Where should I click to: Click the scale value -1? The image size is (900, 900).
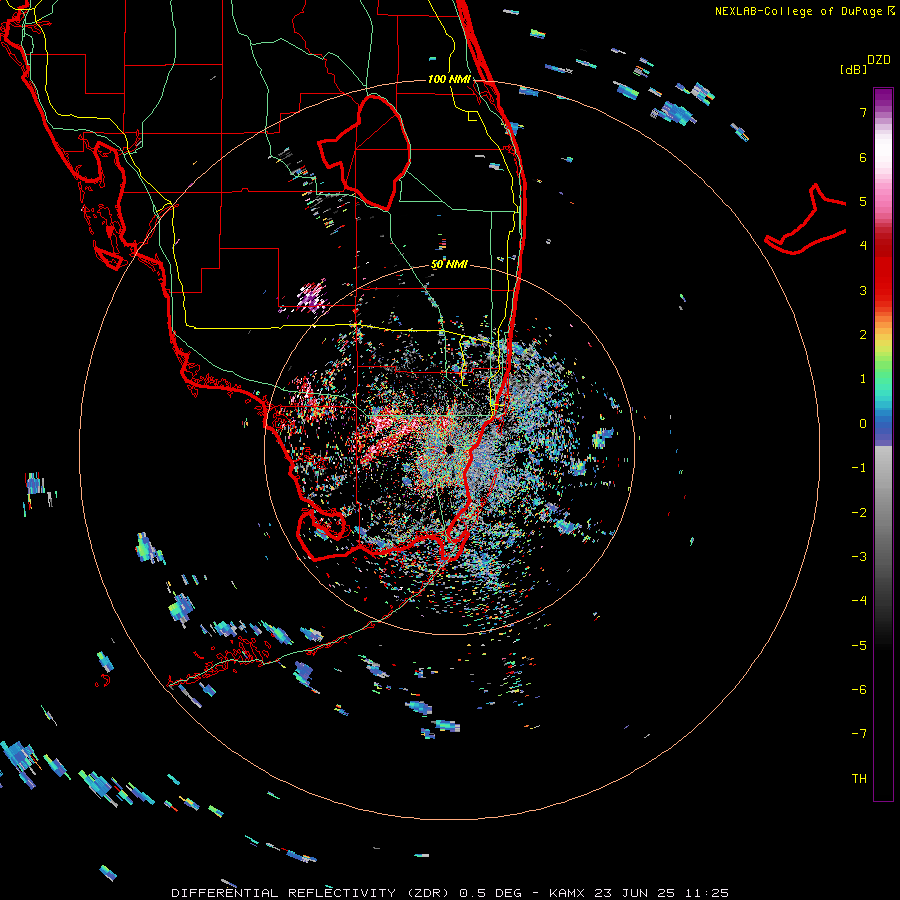859,468
